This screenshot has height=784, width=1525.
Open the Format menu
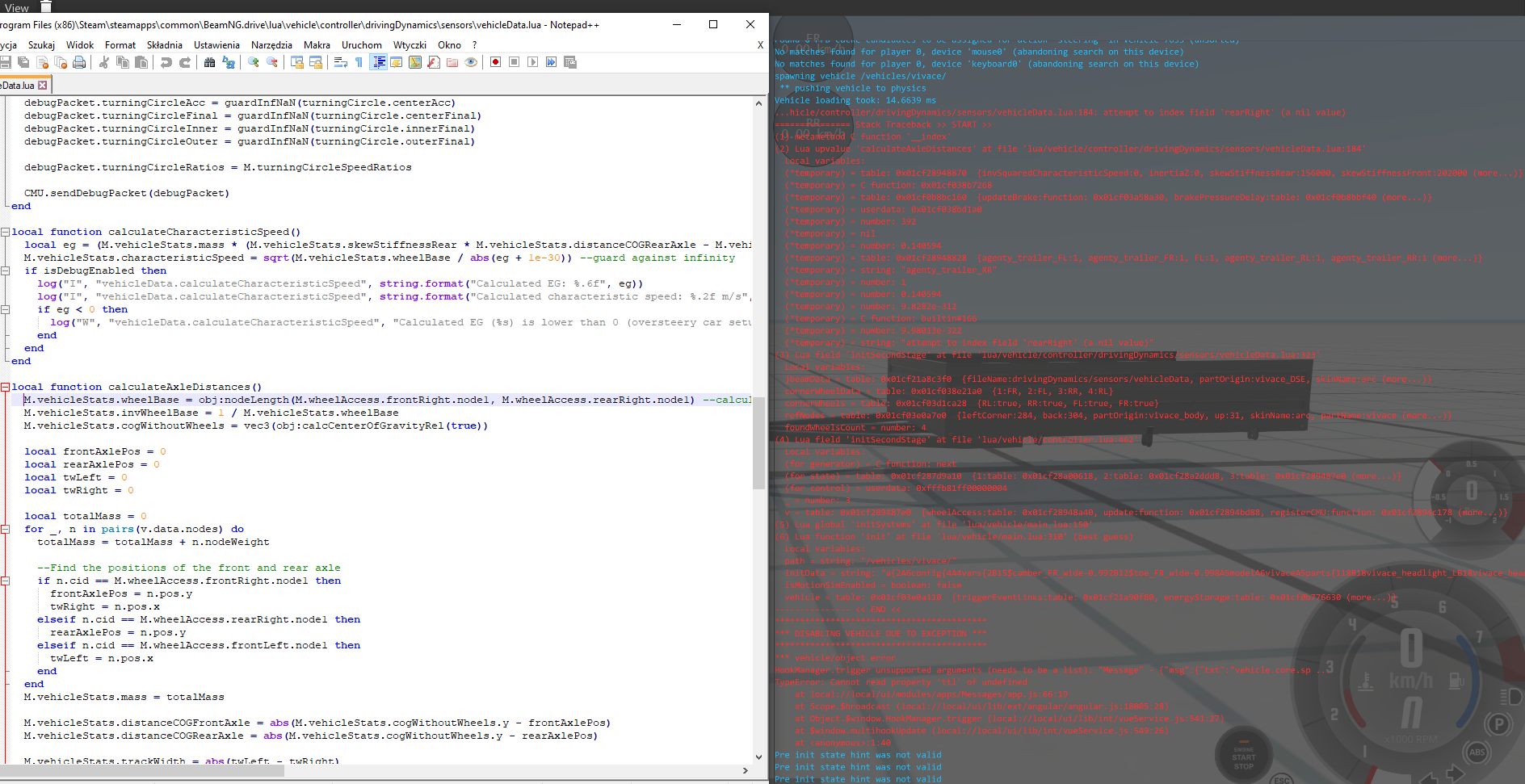120,45
